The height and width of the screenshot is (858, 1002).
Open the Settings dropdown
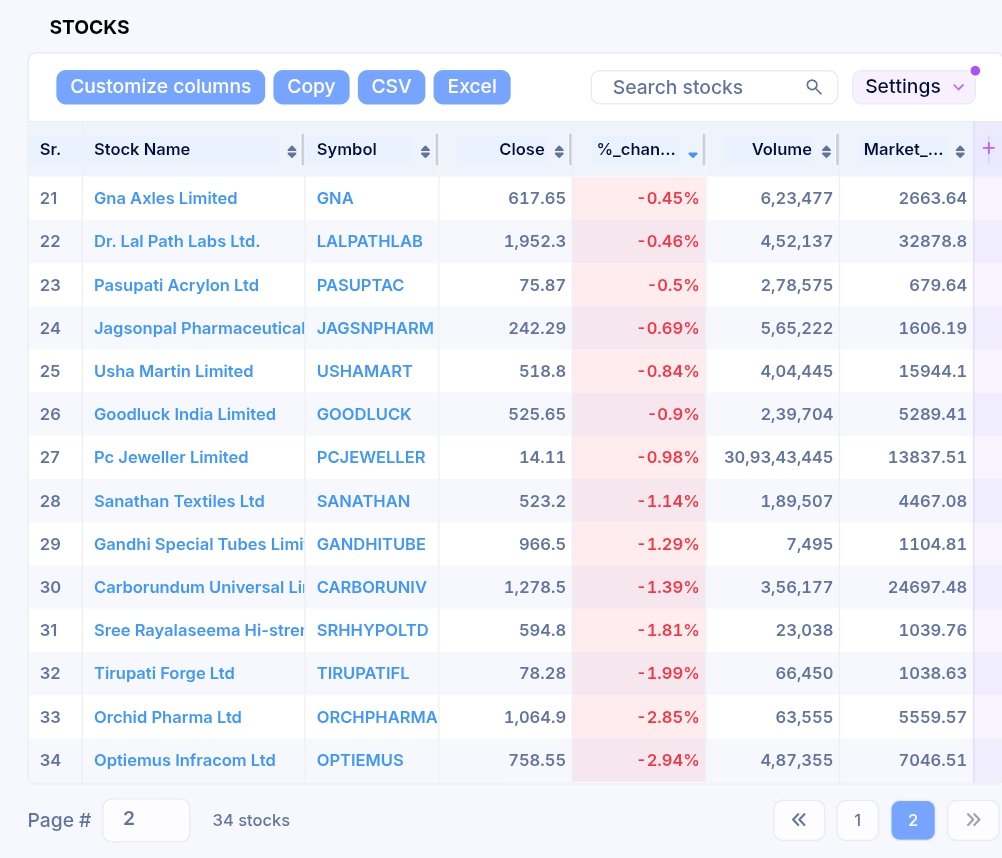click(x=914, y=87)
